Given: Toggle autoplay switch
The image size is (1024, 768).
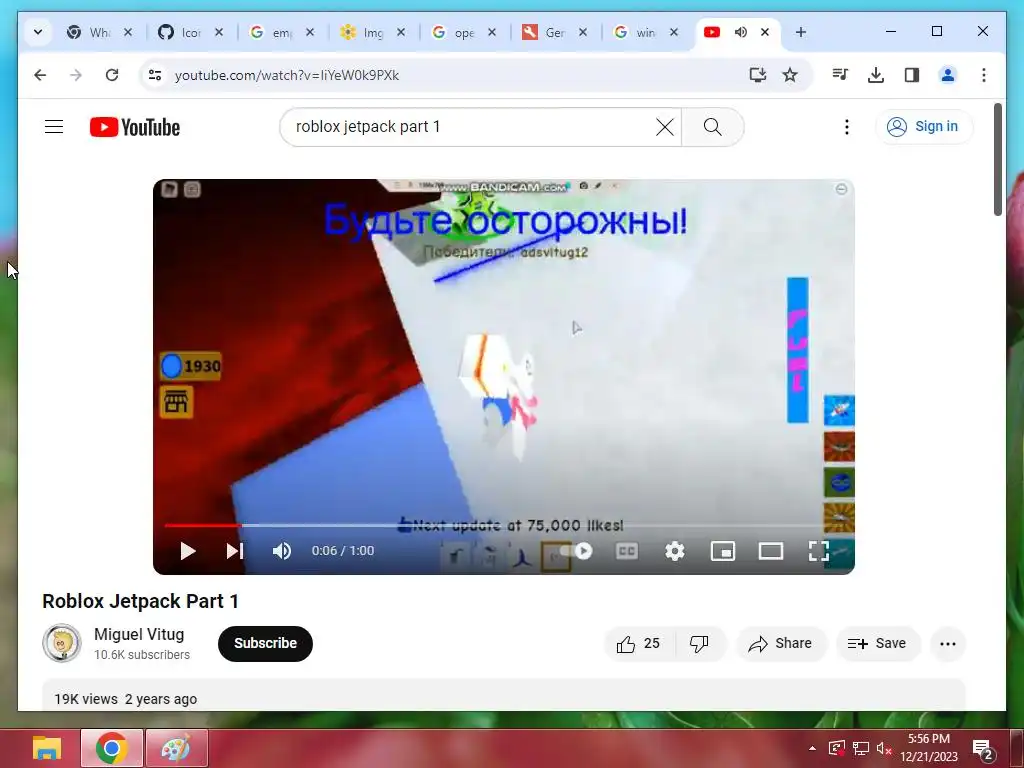Looking at the screenshot, I should pos(577,551).
